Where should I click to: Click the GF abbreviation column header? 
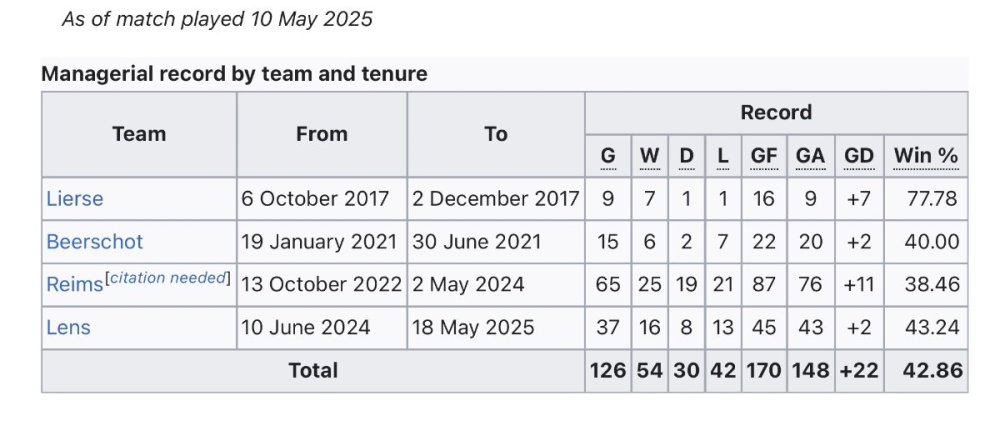pyautogui.click(x=764, y=156)
